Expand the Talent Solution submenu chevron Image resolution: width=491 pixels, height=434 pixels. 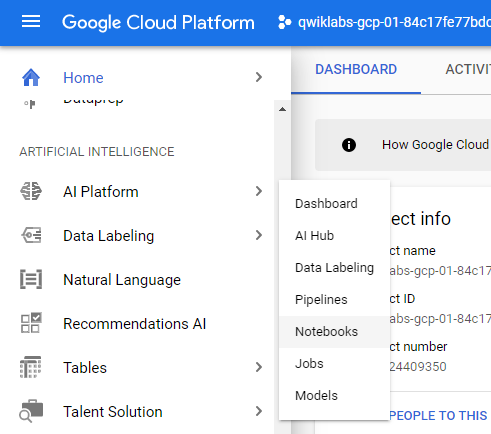[259, 411]
